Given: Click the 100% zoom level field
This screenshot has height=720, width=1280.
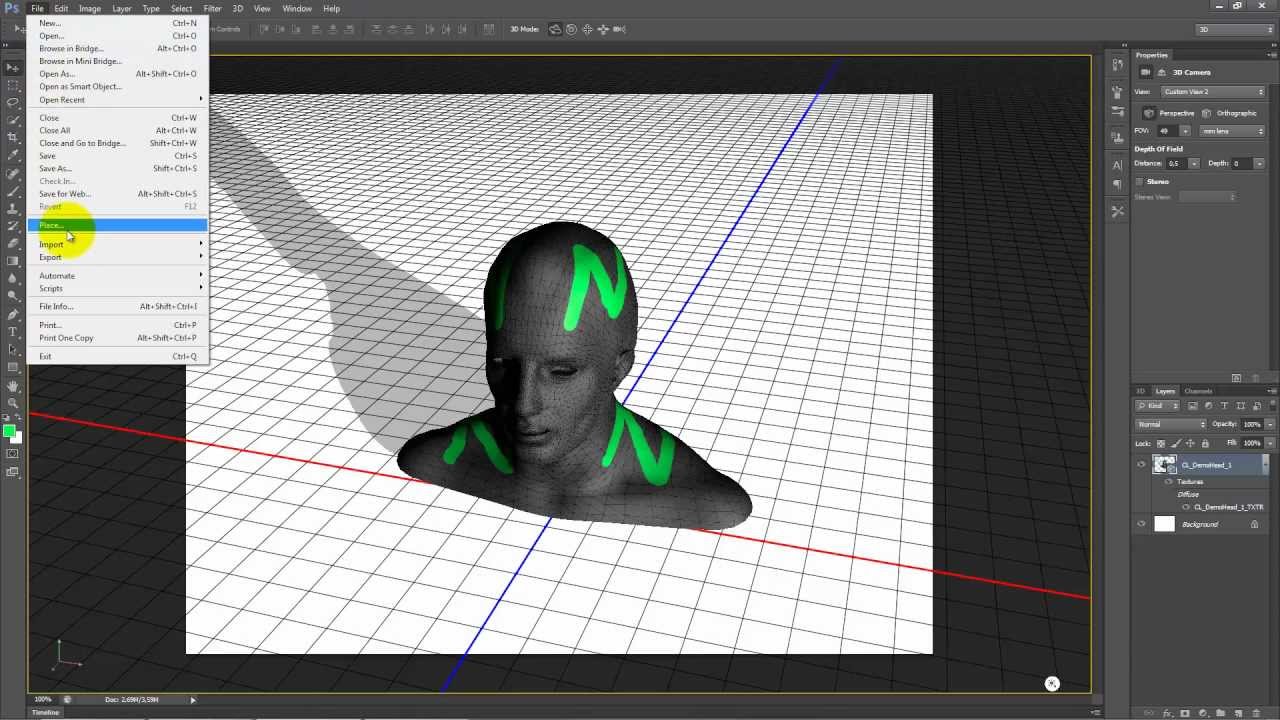Looking at the screenshot, I should tap(43, 699).
